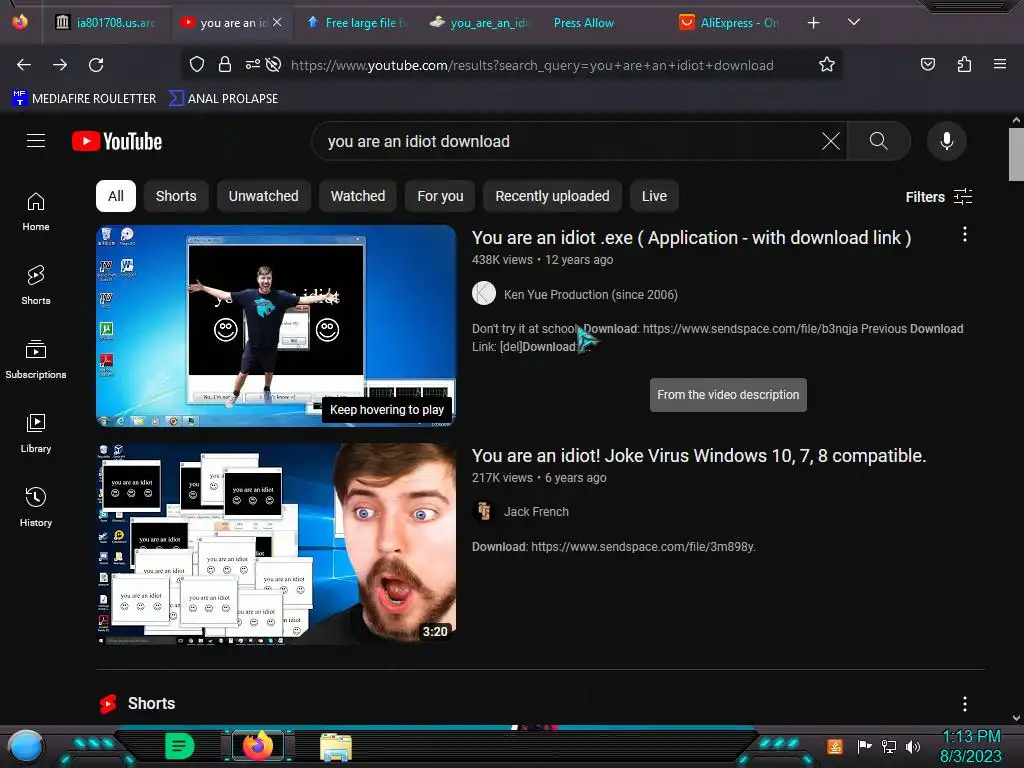Click the first video thumbnail with desktop window

[x=276, y=326]
